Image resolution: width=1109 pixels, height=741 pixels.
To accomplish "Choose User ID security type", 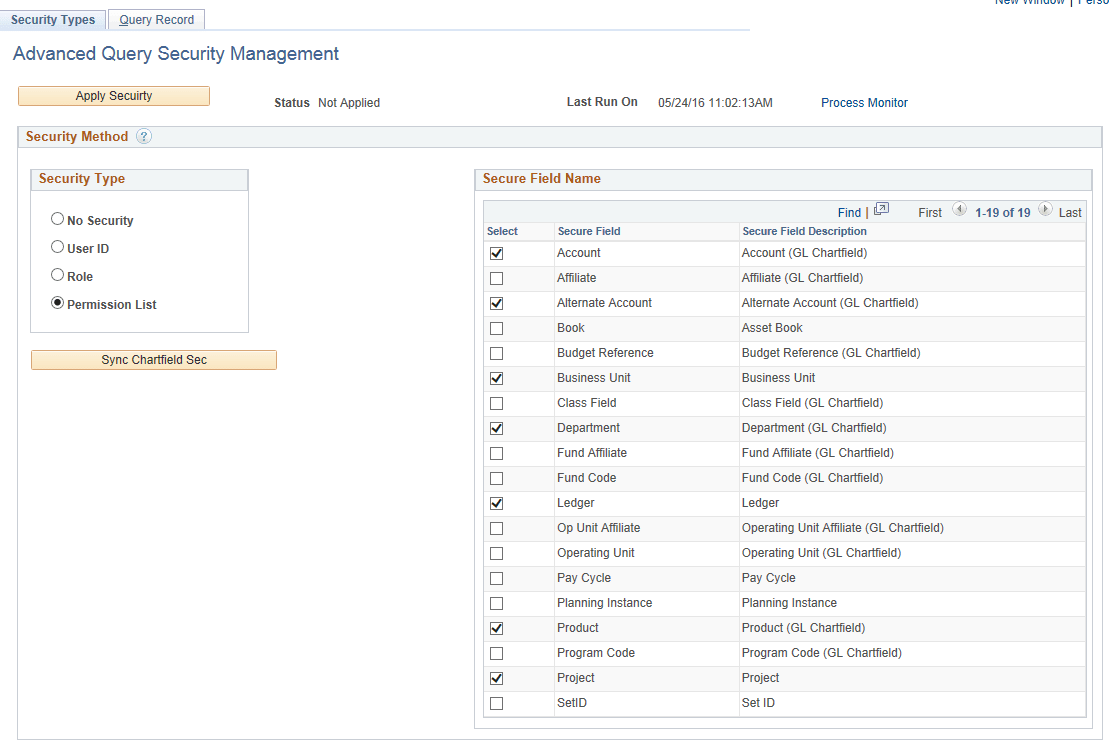I will [57, 246].
